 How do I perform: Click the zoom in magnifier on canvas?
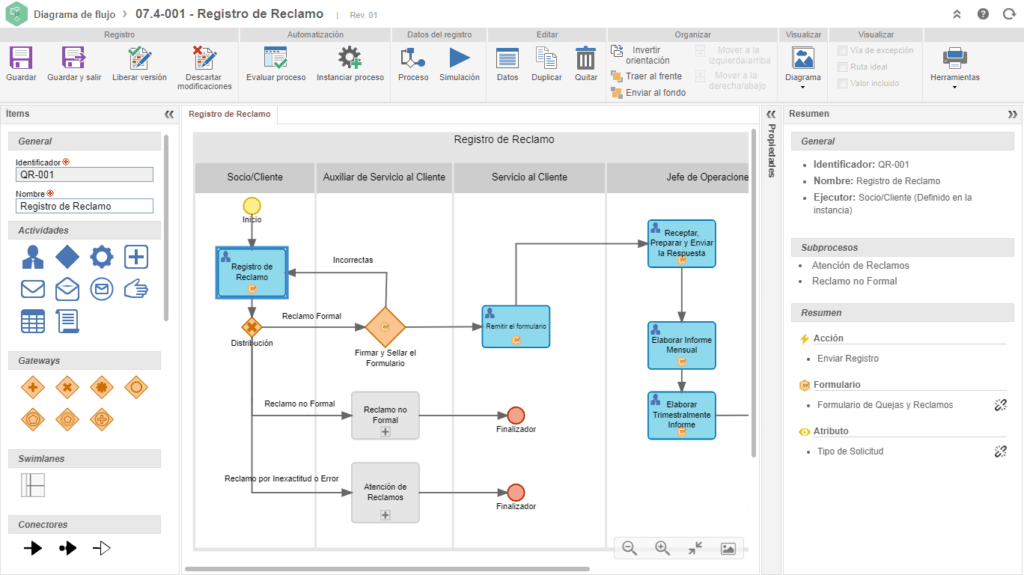(x=662, y=548)
